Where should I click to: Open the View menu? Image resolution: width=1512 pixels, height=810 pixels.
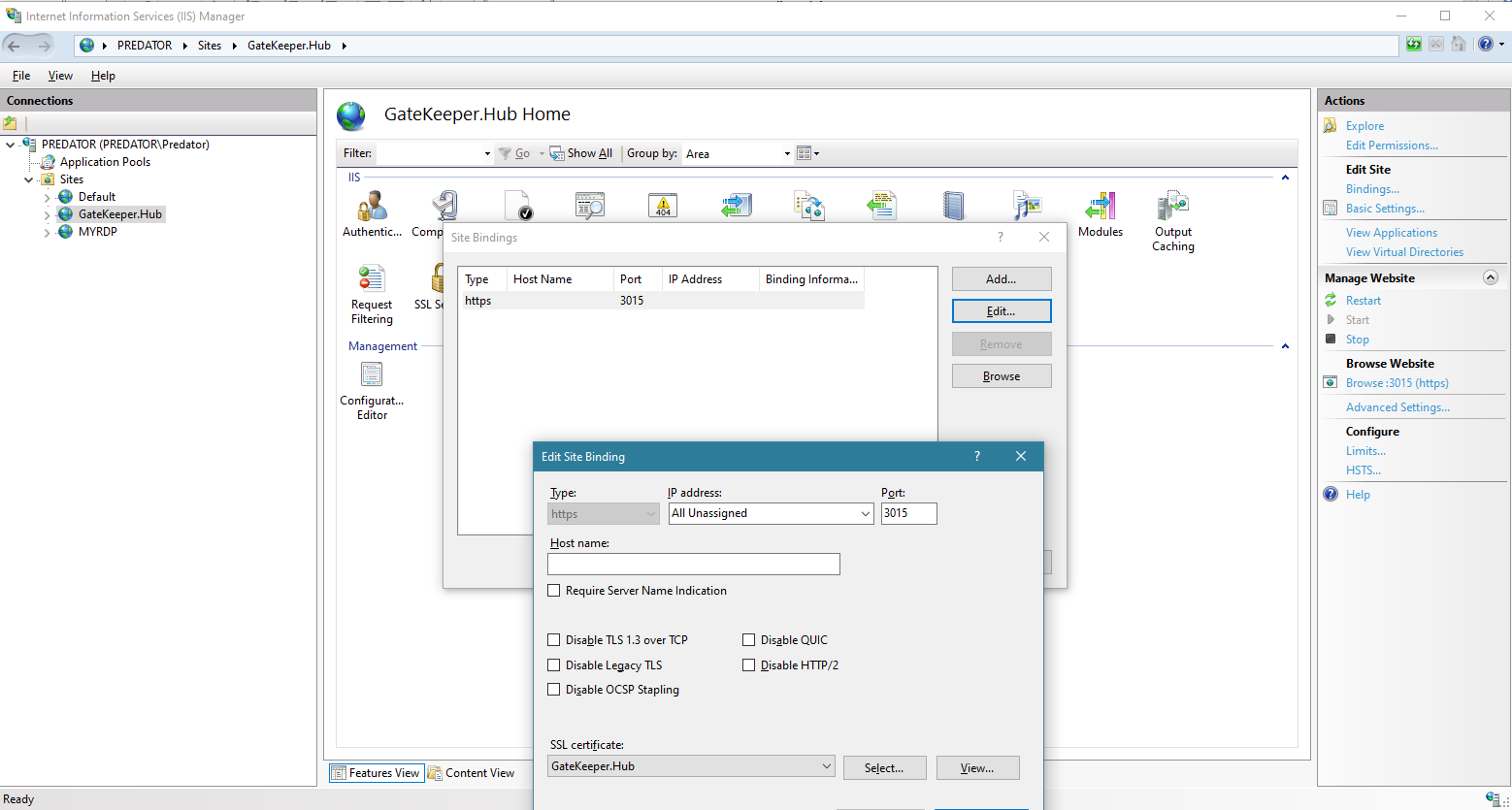point(60,76)
